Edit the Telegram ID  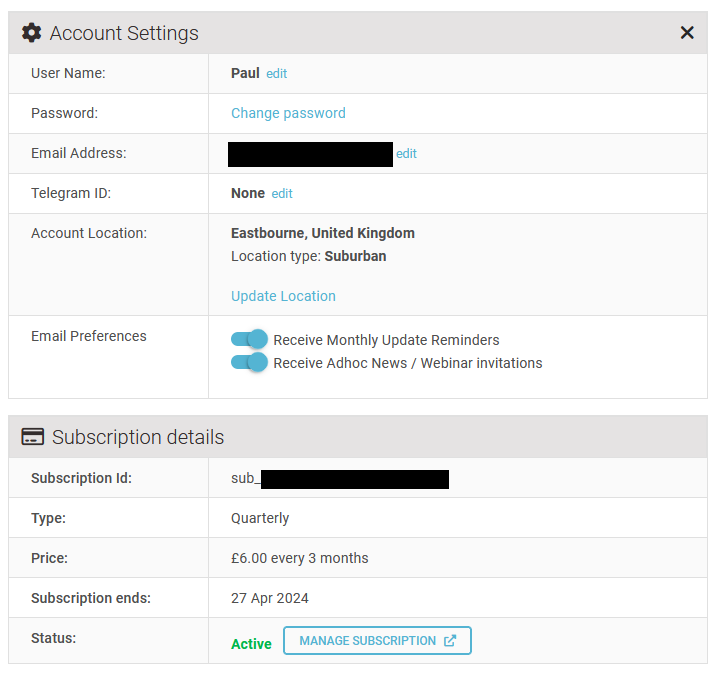(282, 194)
